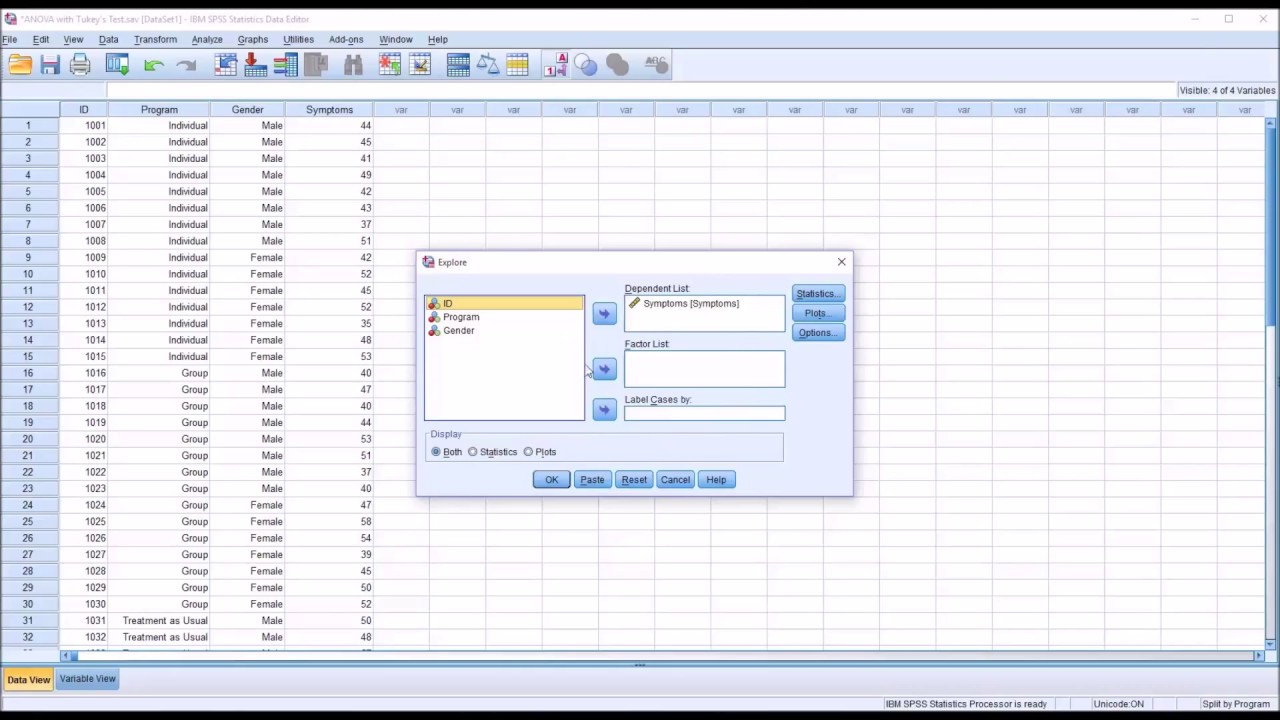Click OK in the Explore dialog
1280x720 pixels.
pyautogui.click(x=551, y=480)
